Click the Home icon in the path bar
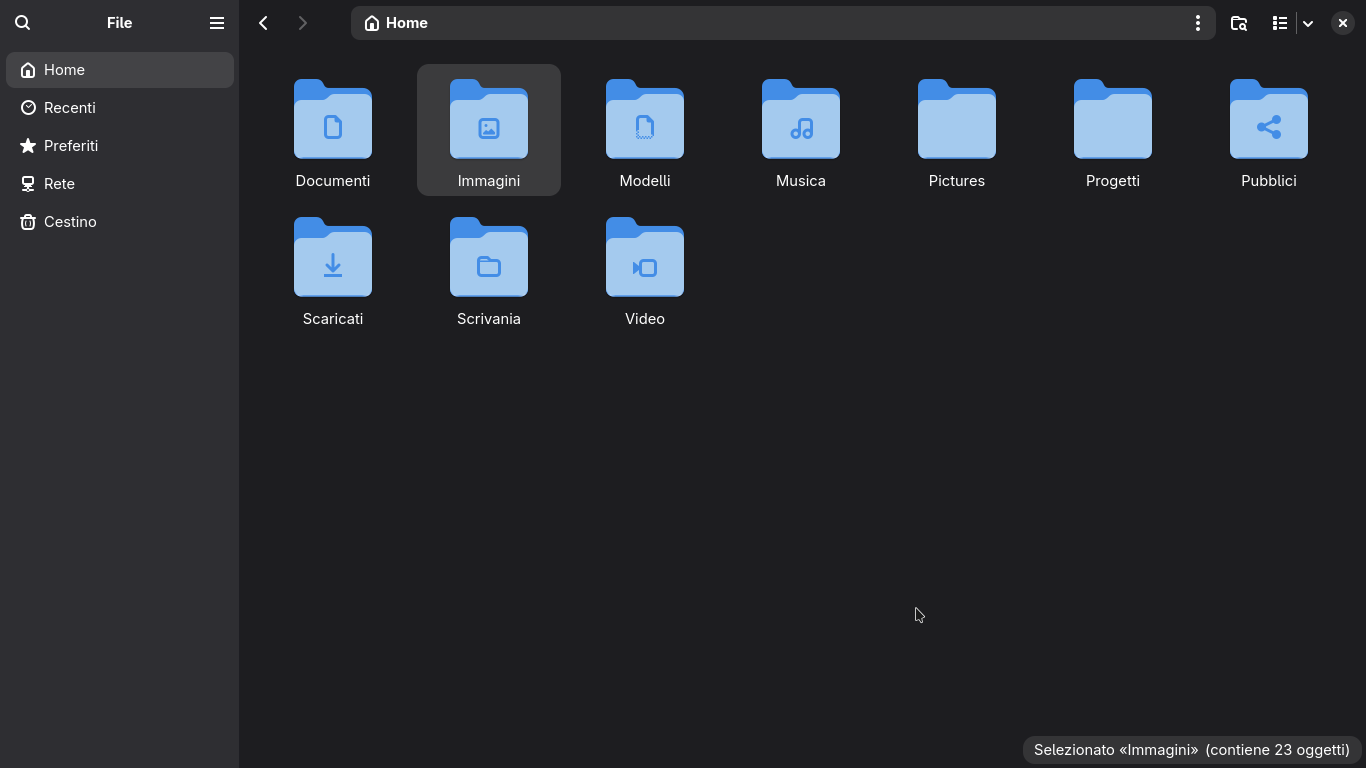This screenshot has width=1366, height=768. point(372,23)
